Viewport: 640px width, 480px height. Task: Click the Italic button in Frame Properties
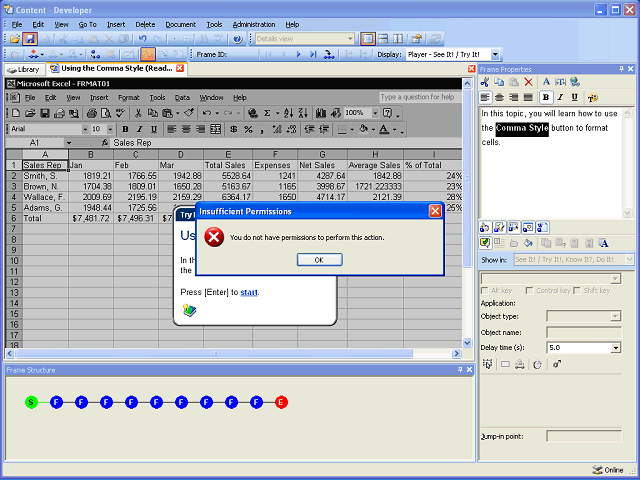tap(560, 97)
